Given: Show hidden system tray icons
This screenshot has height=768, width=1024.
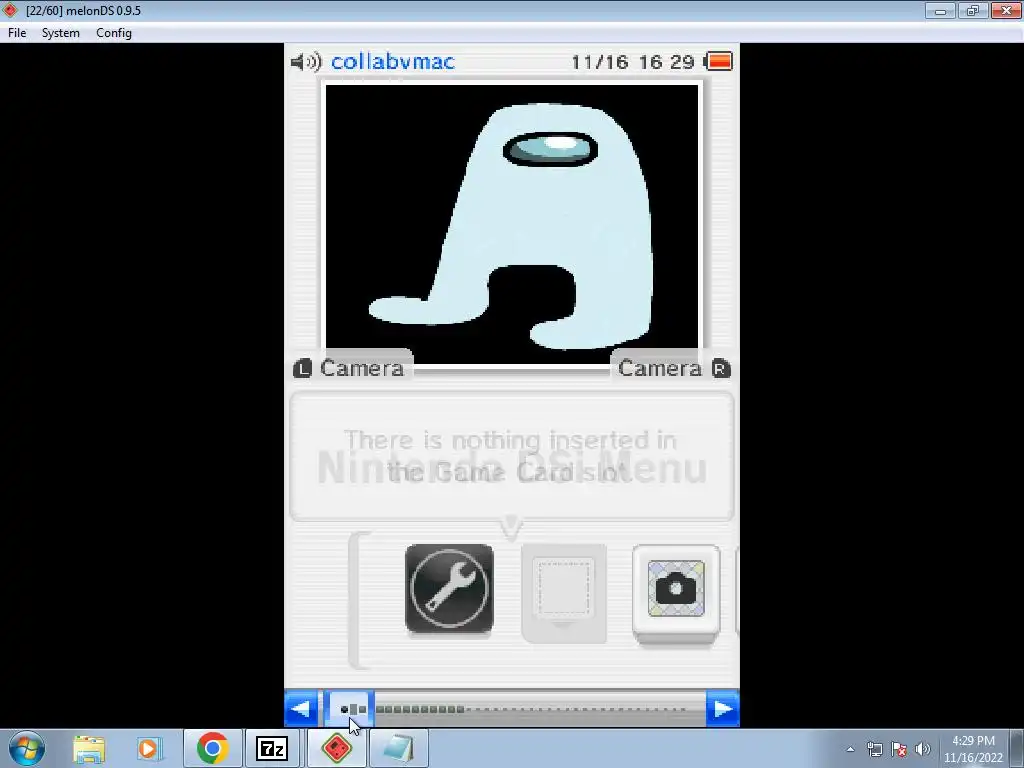Looking at the screenshot, I should tap(850, 749).
